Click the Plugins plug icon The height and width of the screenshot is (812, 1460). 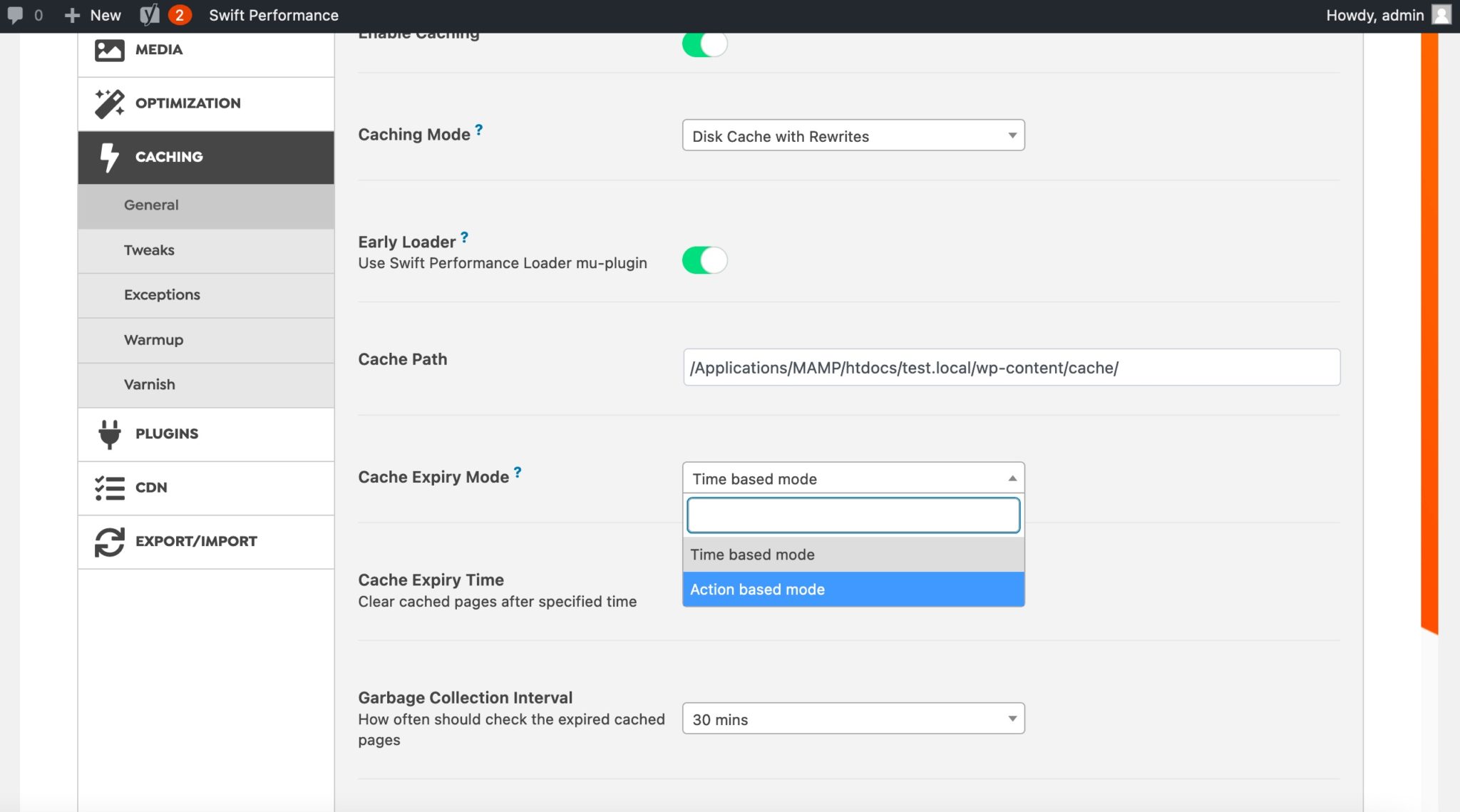click(x=109, y=434)
